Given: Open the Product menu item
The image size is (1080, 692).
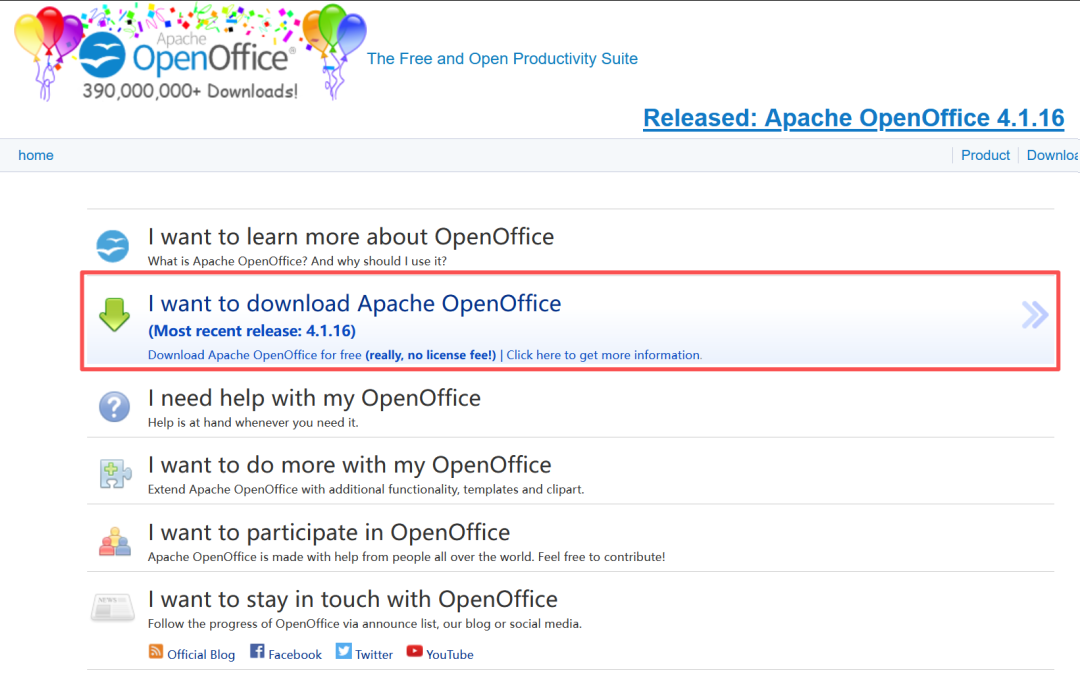Looking at the screenshot, I should [985, 156].
